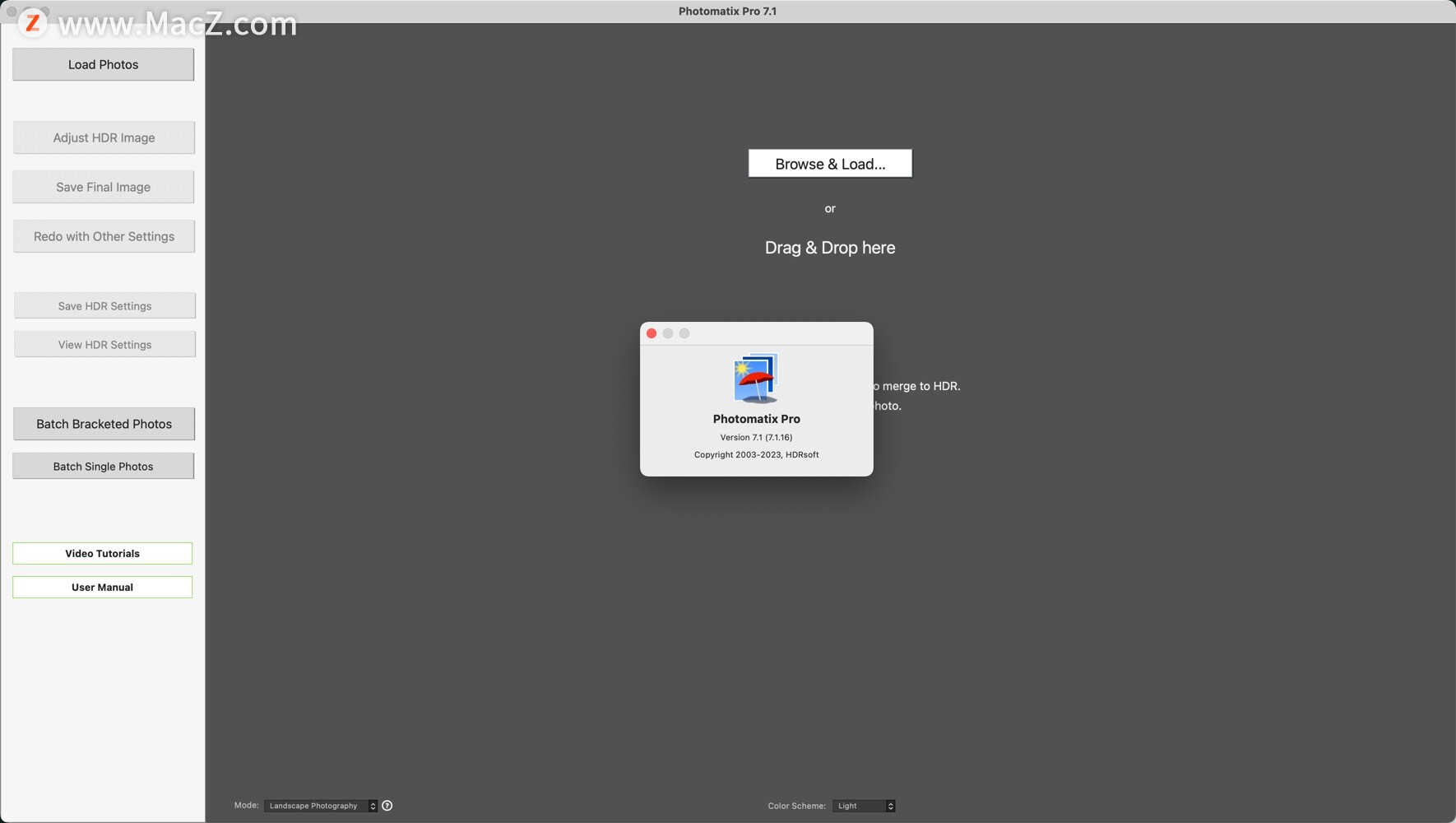Expand the Color Scheme Light dropdown
The height and width of the screenshot is (823, 1456).
coord(864,806)
